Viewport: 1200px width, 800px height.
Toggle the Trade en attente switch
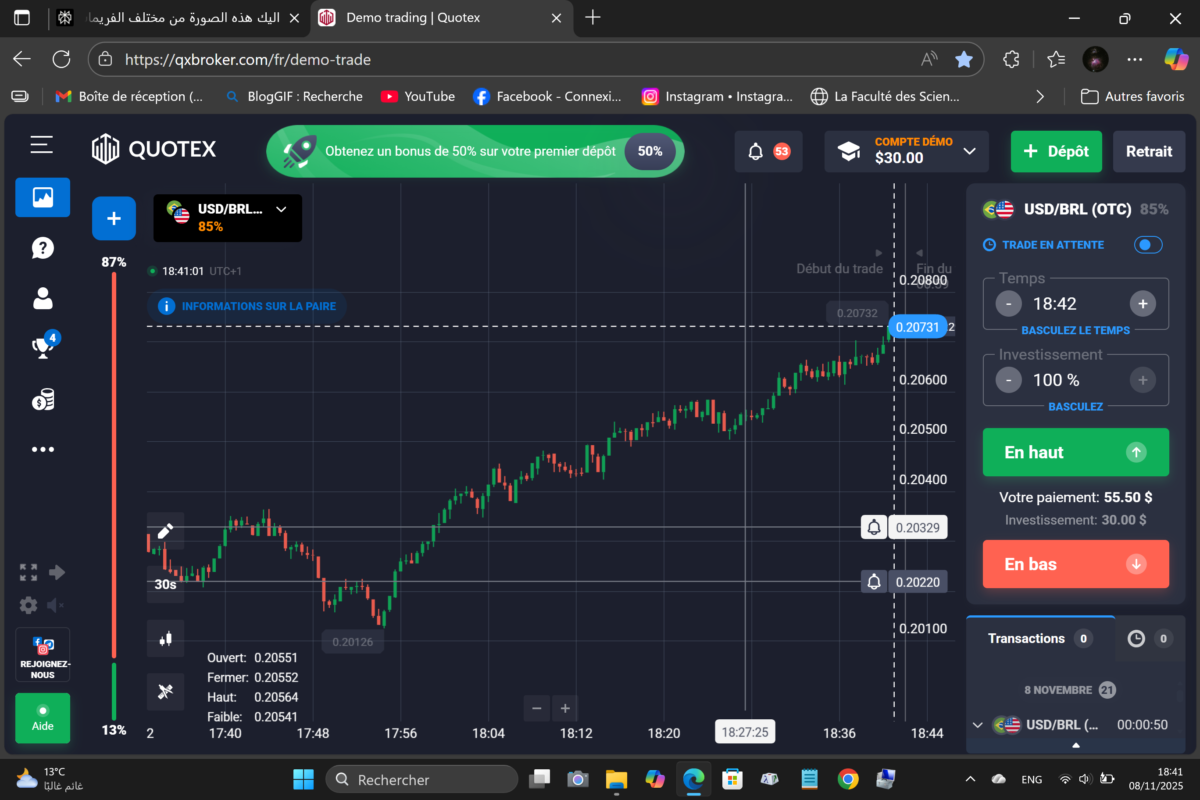coord(1148,245)
